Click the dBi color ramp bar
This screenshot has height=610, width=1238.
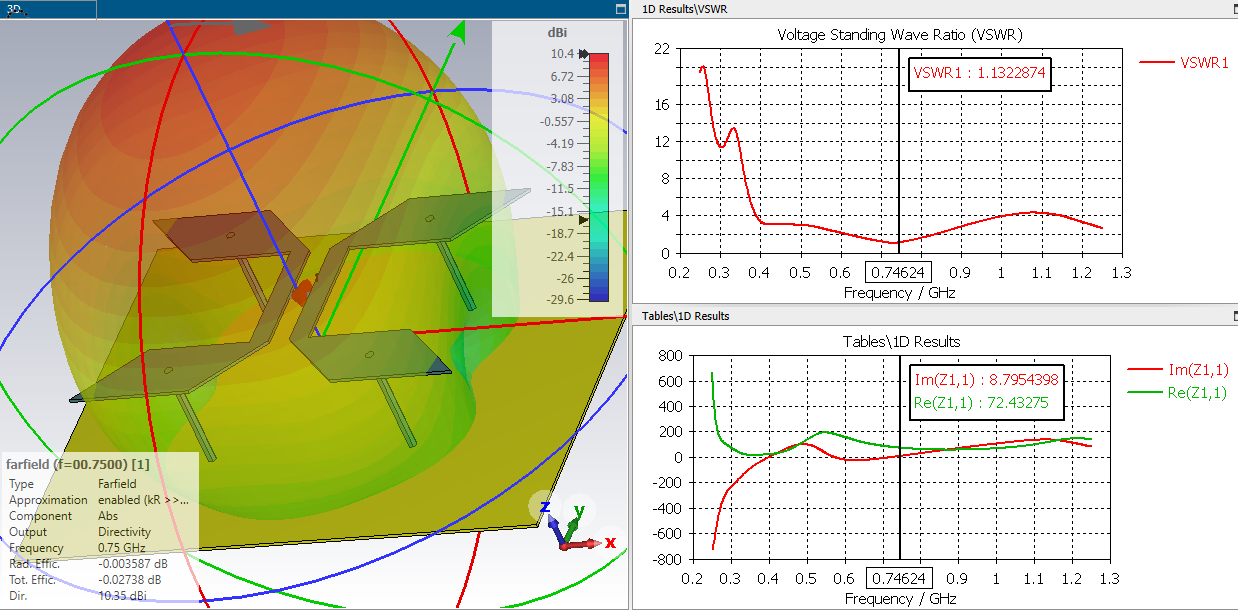[599, 177]
